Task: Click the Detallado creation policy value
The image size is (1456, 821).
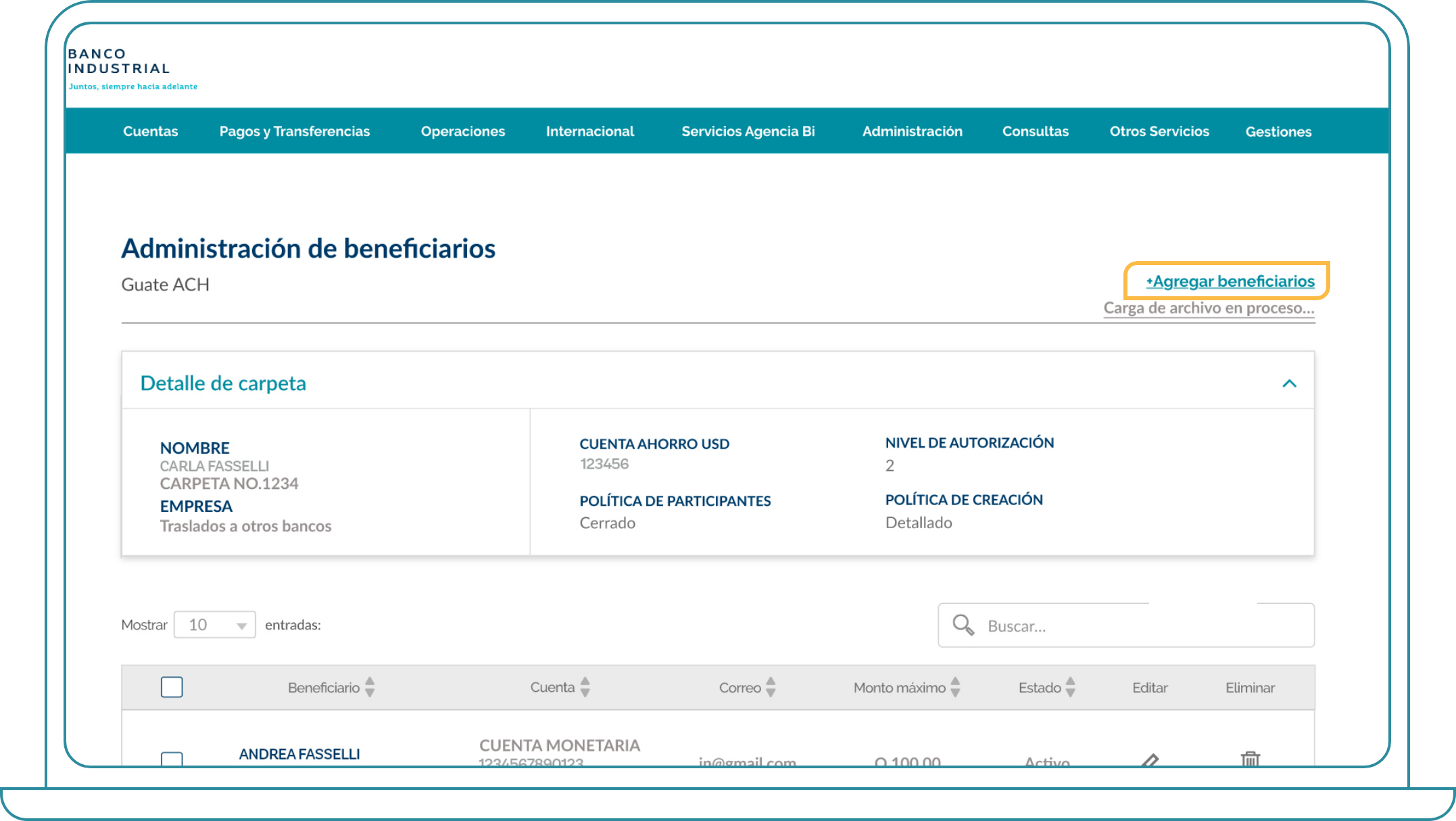Action: [x=919, y=523]
